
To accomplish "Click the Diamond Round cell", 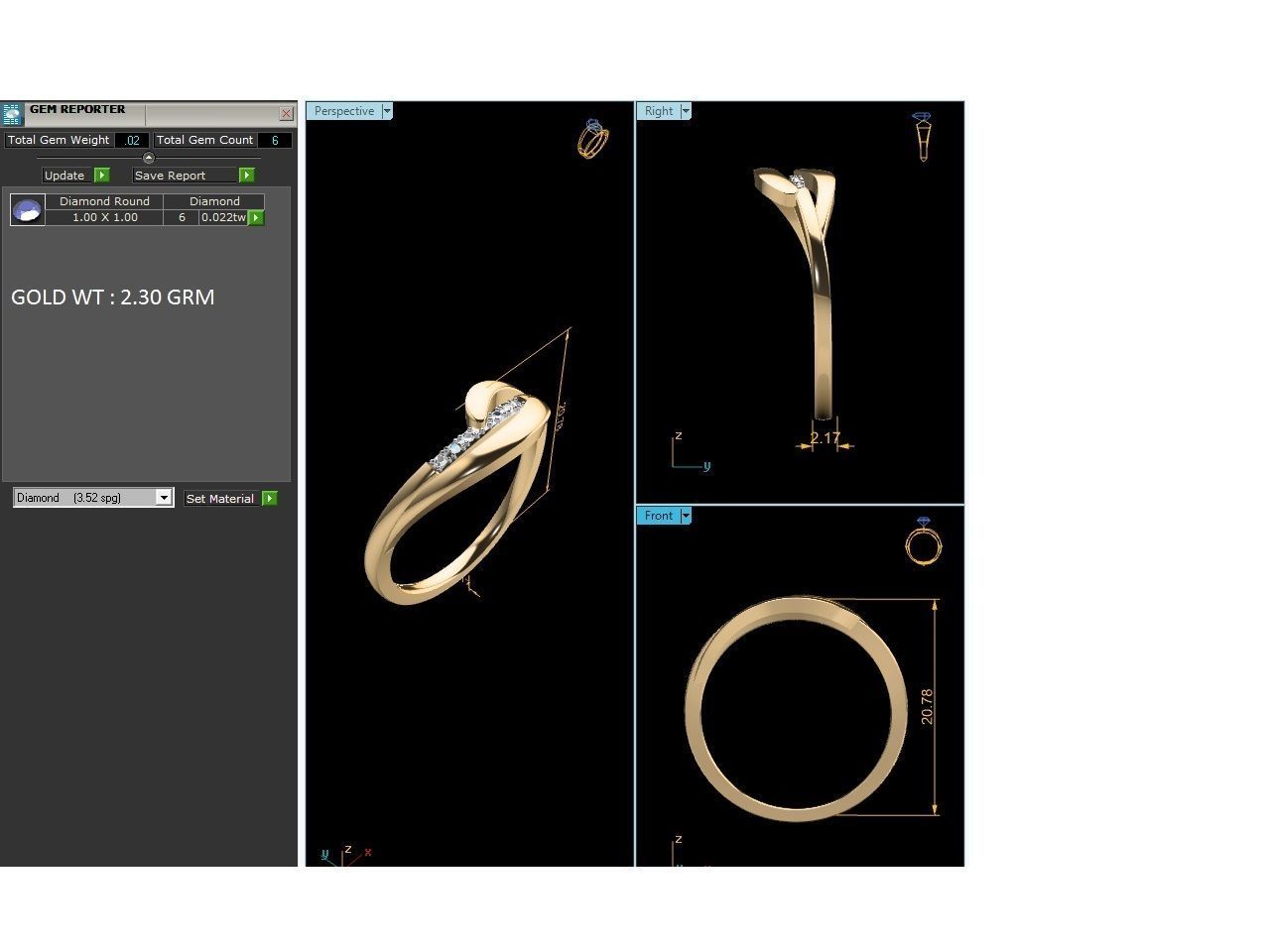I will point(104,201).
